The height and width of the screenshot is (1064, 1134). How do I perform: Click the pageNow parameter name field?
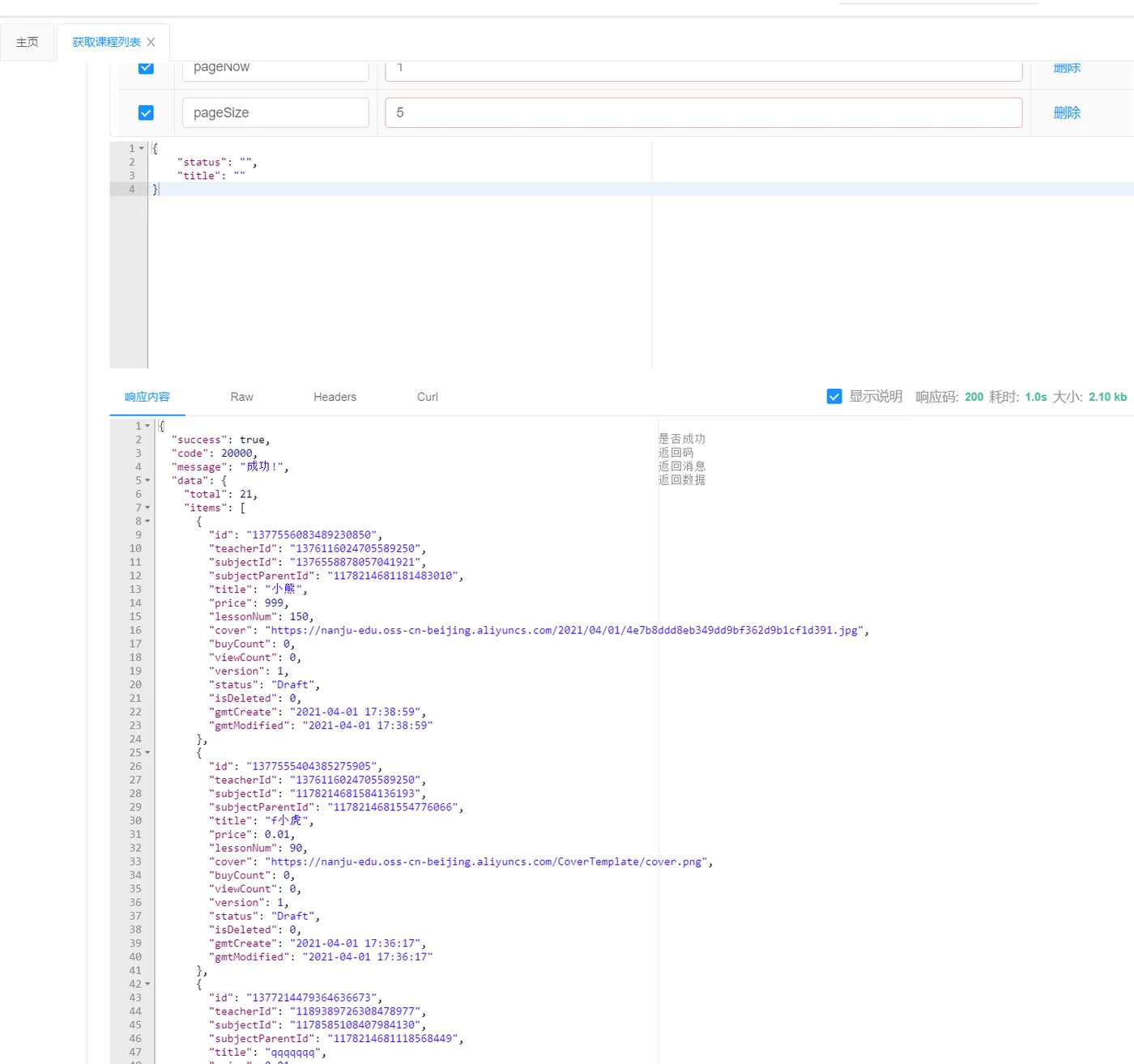(x=275, y=70)
